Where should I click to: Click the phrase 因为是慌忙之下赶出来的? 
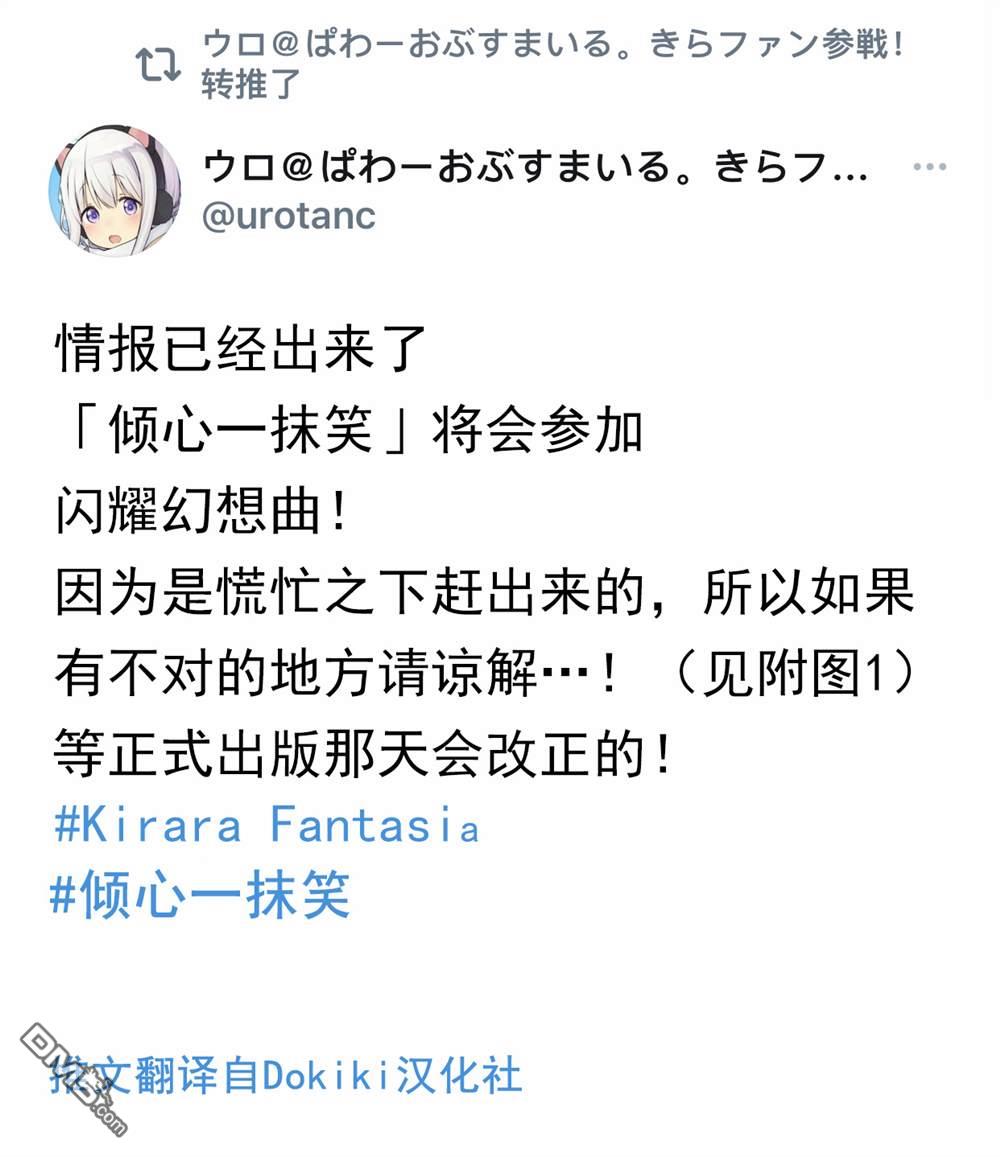point(351,592)
